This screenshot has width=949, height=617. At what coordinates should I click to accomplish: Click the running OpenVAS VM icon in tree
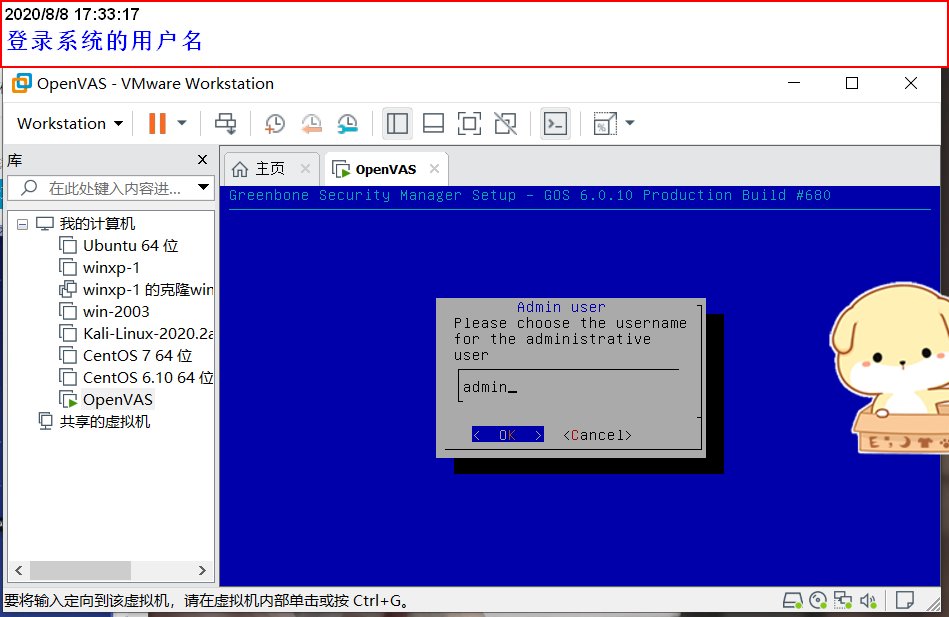(x=68, y=400)
